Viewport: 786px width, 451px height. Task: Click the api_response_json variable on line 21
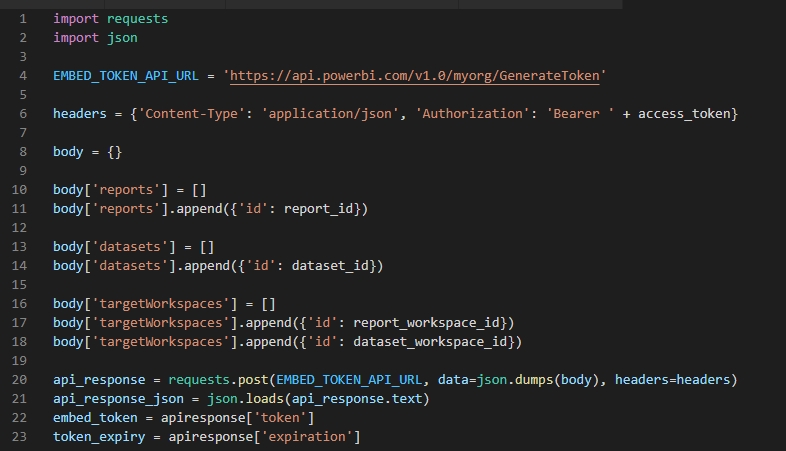coord(118,399)
